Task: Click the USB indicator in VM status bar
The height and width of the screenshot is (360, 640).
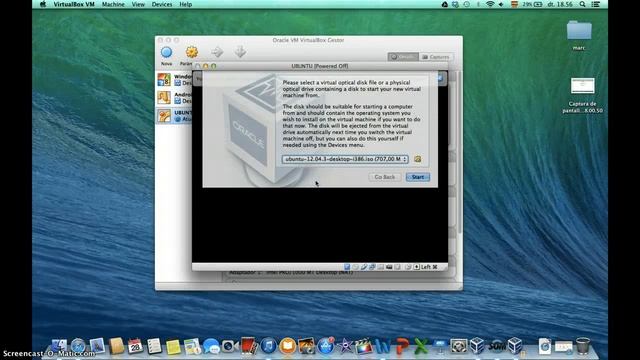Action: (x=364, y=267)
